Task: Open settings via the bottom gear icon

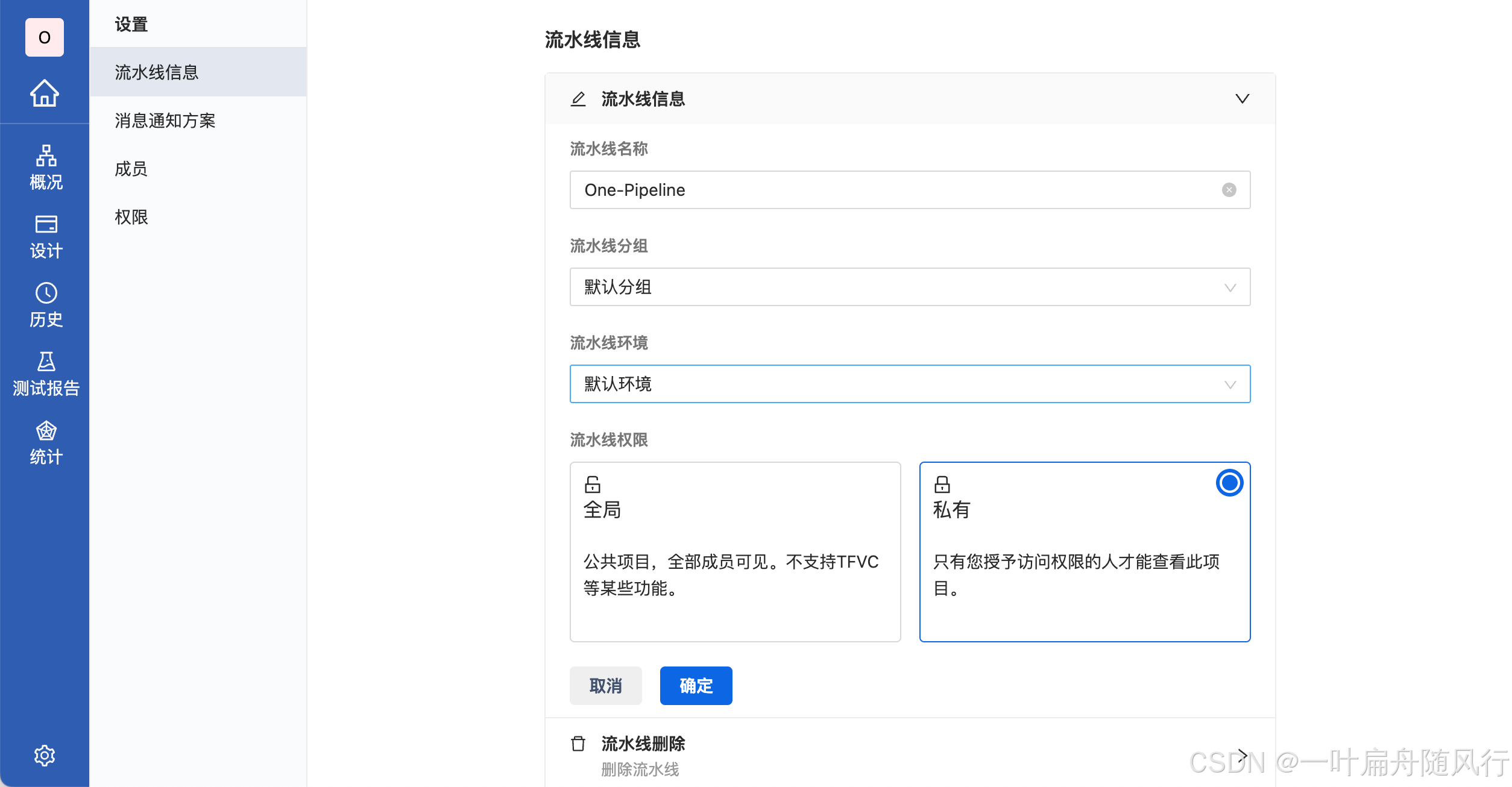Action: pyautogui.click(x=45, y=755)
